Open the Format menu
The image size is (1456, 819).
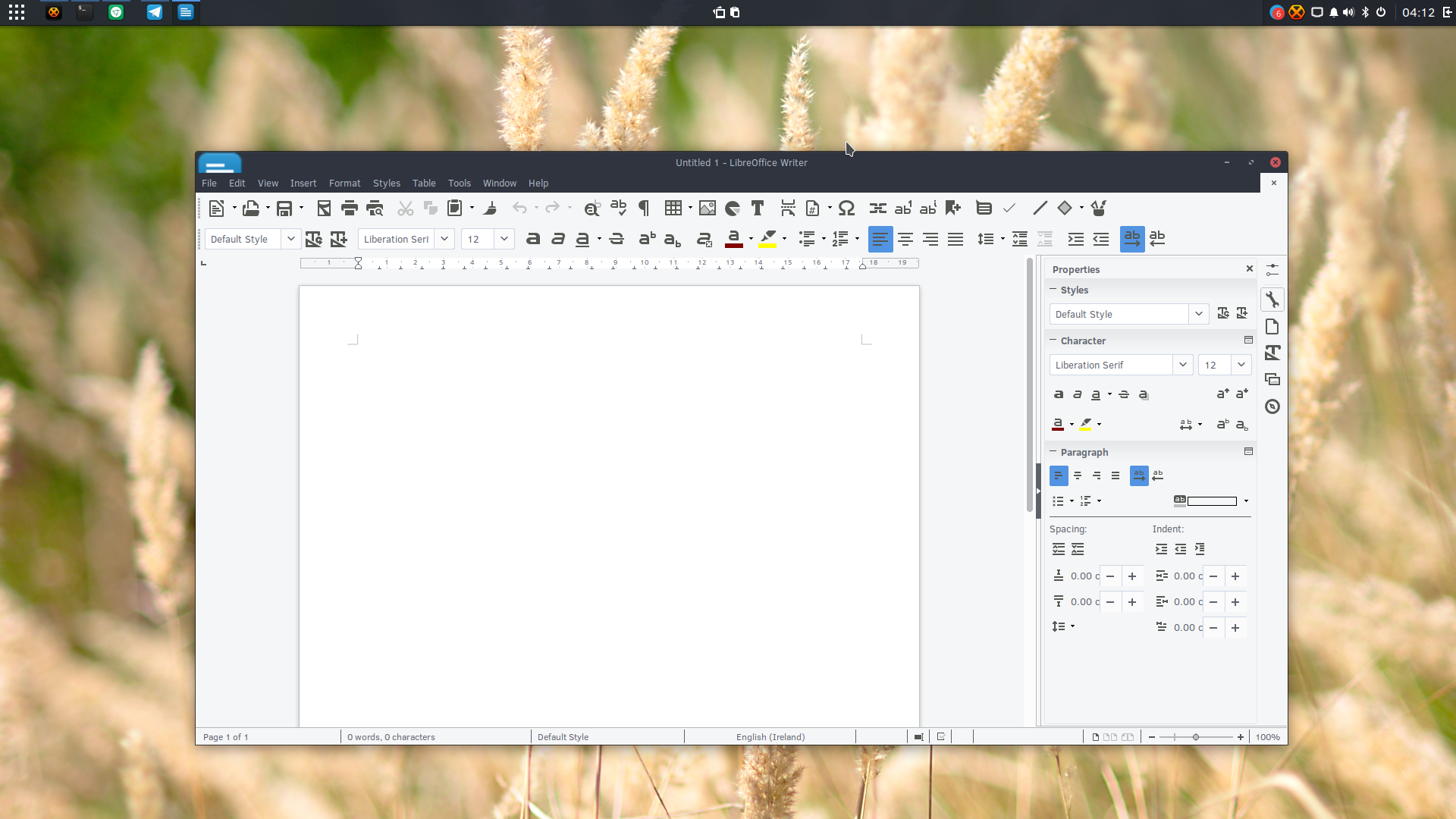[344, 184]
